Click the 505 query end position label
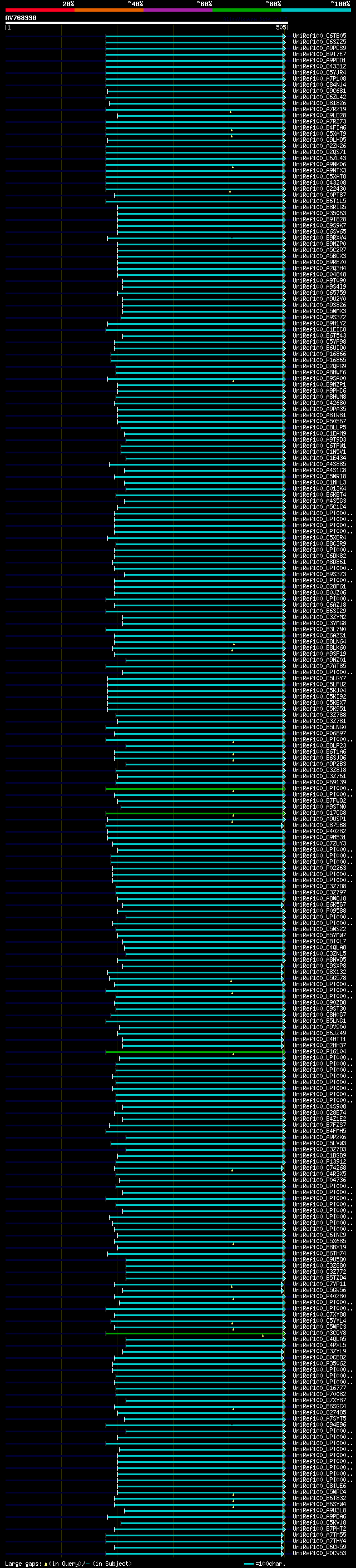The width and height of the screenshot is (356, 1568). (280, 27)
